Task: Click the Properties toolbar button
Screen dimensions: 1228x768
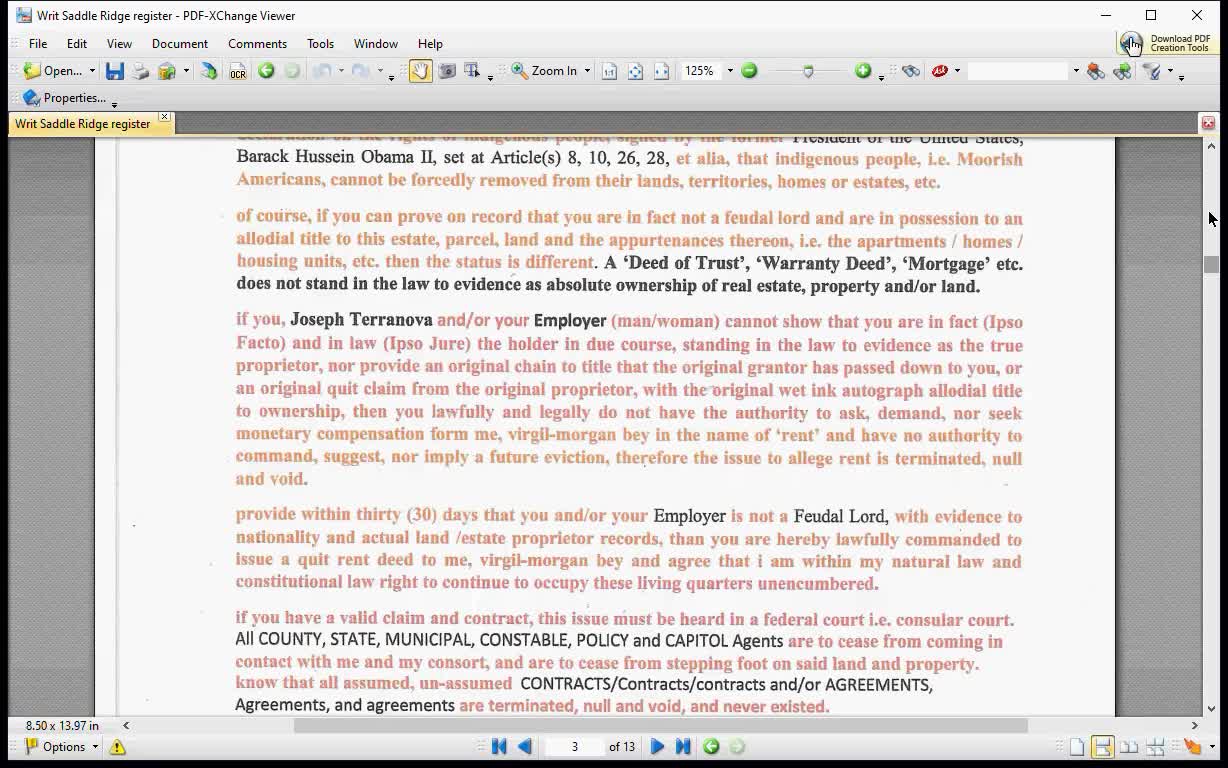Action: 65,98
